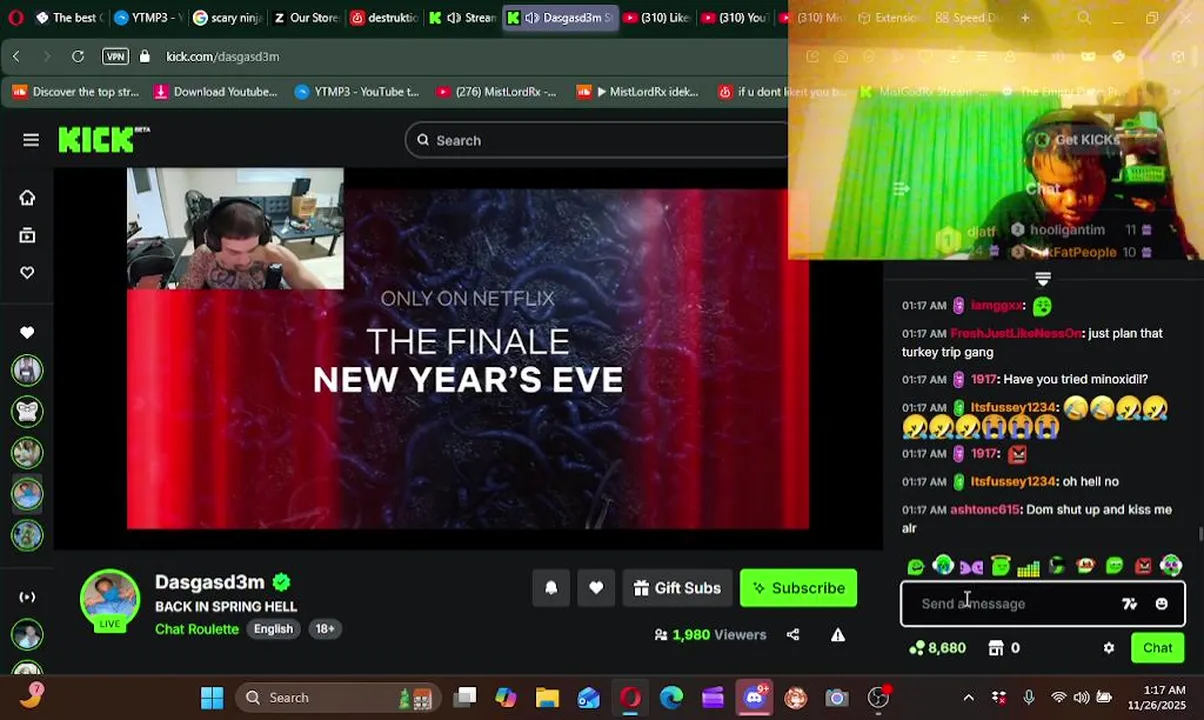Open YTMP3 - YouTube t... bookmark
Screen dimensions: 1204x720
point(357,92)
